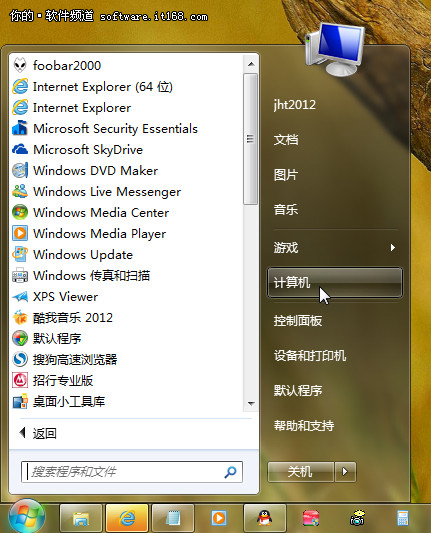Image resolution: width=431 pixels, height=533 pixels.
Task: Click the Microsoft SkyDrive cloud icon
Action: 20,149
